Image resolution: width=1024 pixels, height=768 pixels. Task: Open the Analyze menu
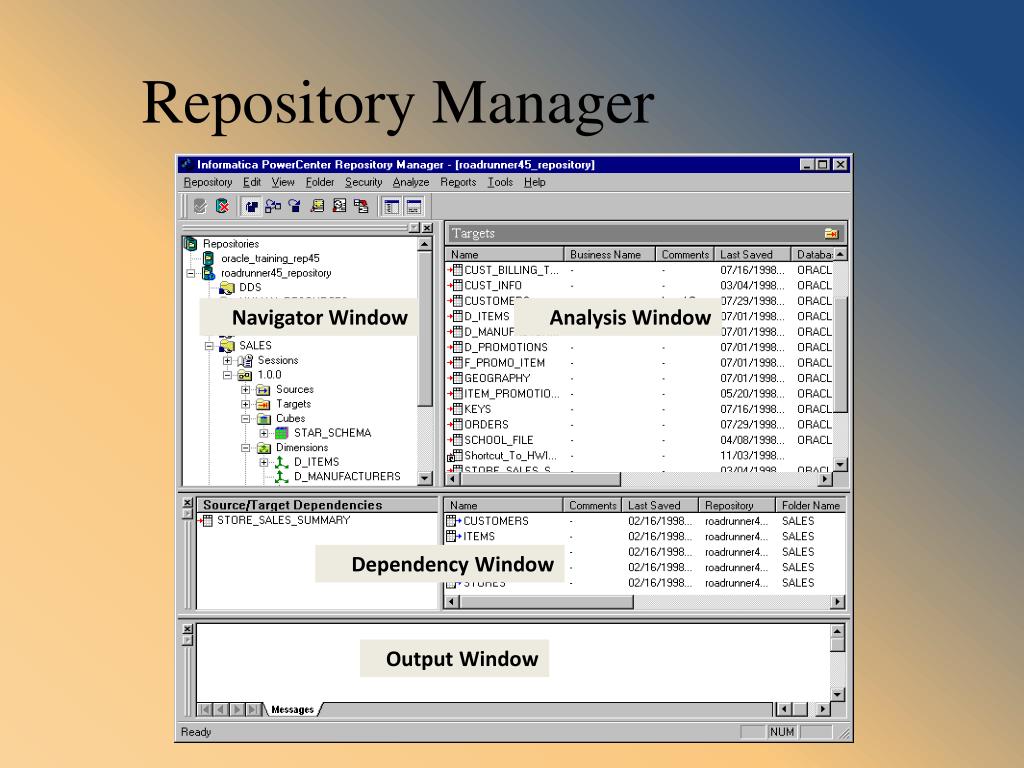tap(411, 182)
